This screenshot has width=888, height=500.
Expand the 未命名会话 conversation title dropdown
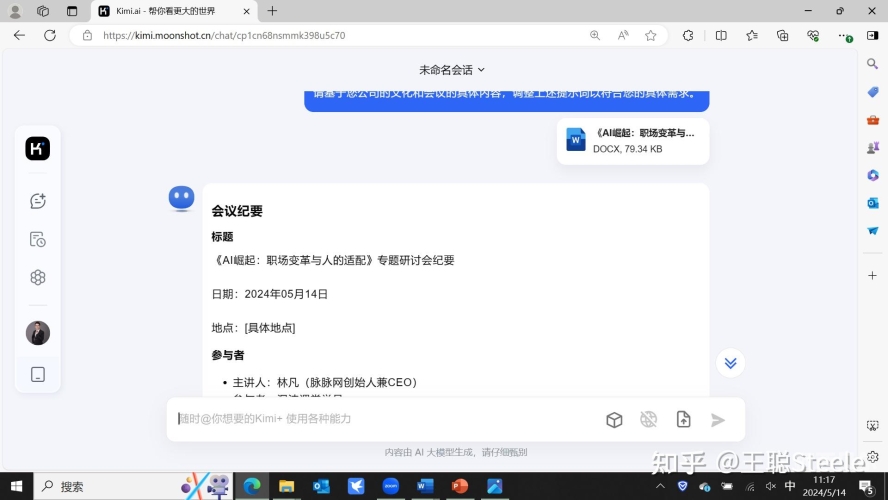451,70
